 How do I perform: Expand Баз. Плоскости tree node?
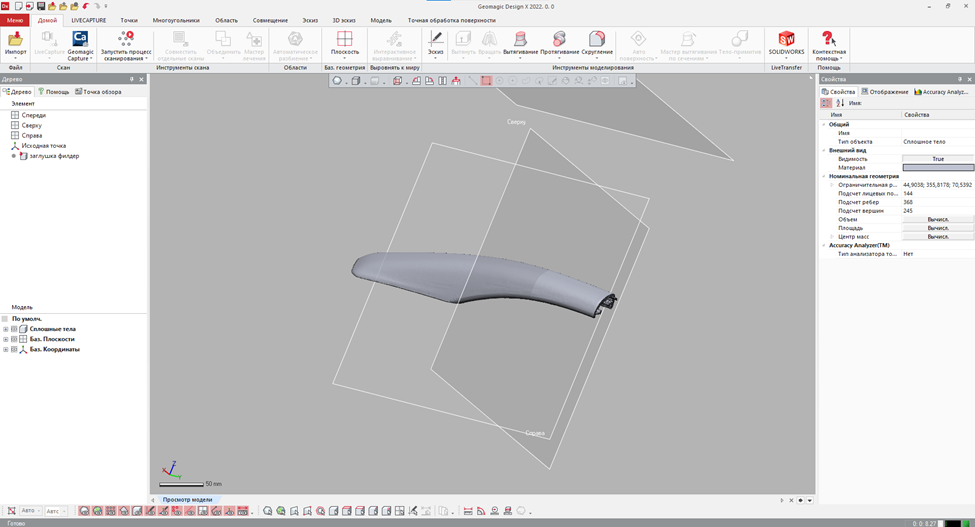pos(6,339)
